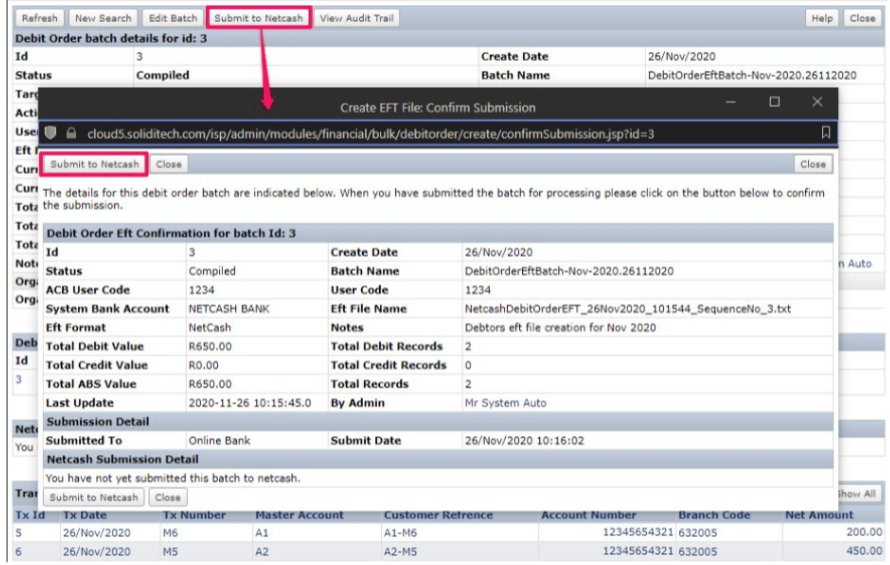The width and height of the screenshot is (890, 565).
Task: Click the highlighted Submit to Netcash in popup
Action: [94, 164]
